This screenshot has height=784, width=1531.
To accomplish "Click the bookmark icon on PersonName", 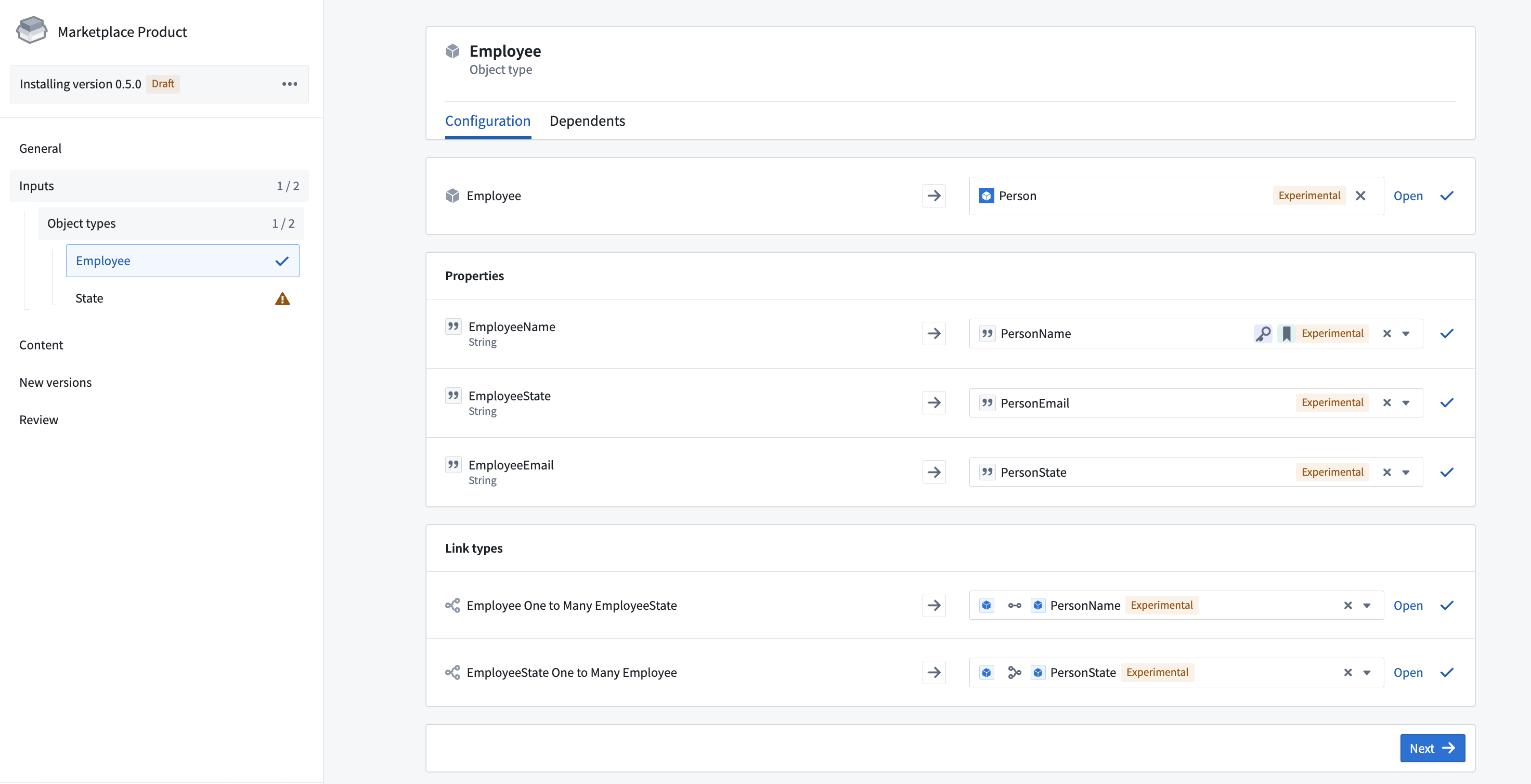I will 1286,333.
